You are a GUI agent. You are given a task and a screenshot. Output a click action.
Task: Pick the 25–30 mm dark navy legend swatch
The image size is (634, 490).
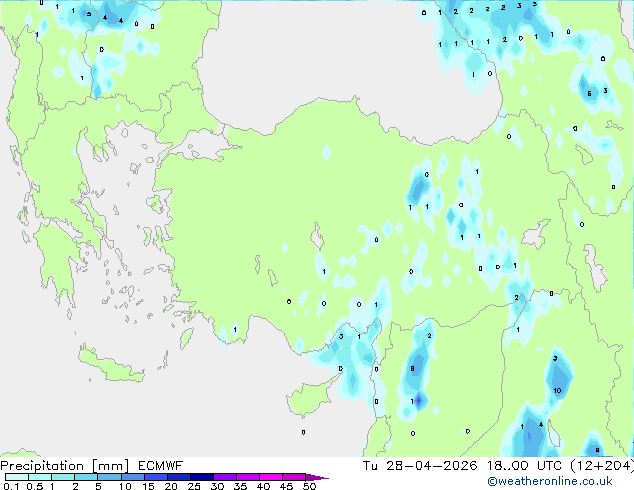tap(202, 477)
